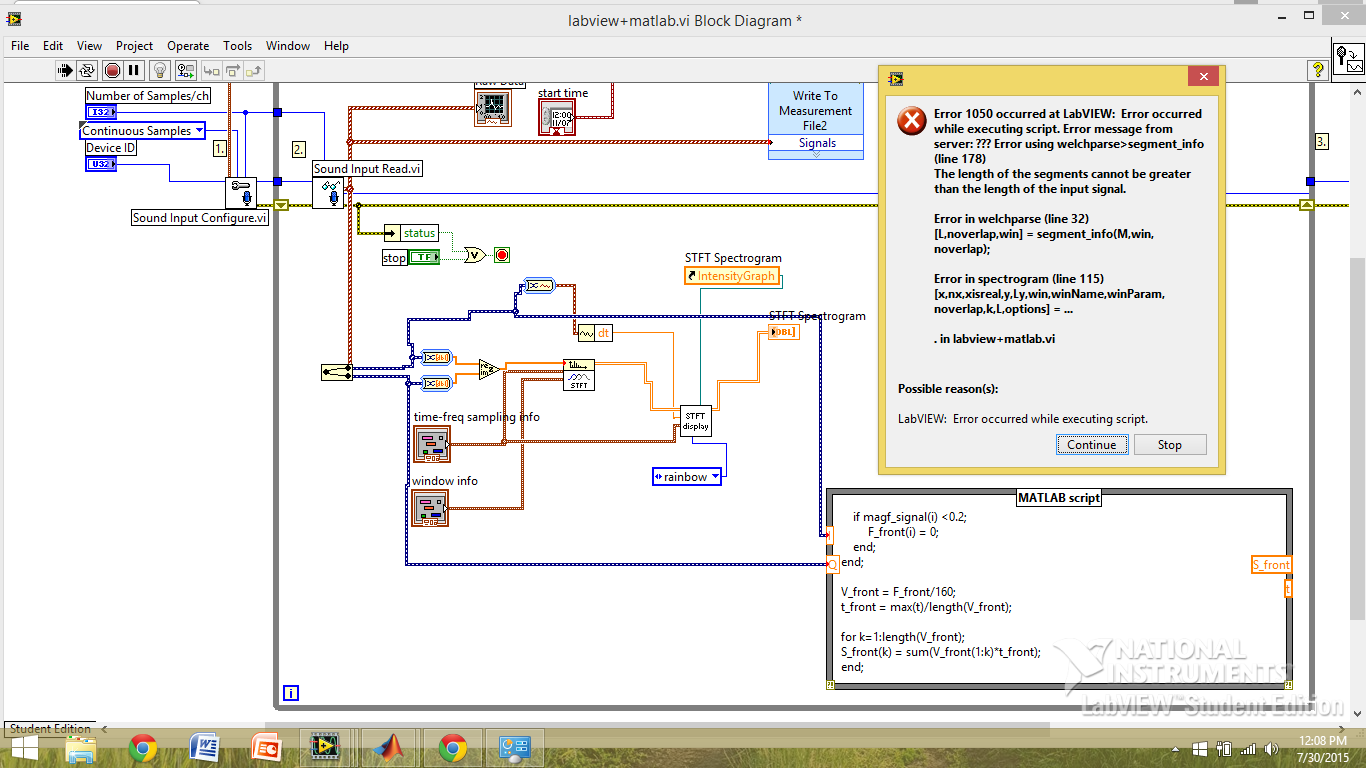Click the Windows Start button
The image size is (1366, 768).
pyautogui.click(x=23, y=748)
